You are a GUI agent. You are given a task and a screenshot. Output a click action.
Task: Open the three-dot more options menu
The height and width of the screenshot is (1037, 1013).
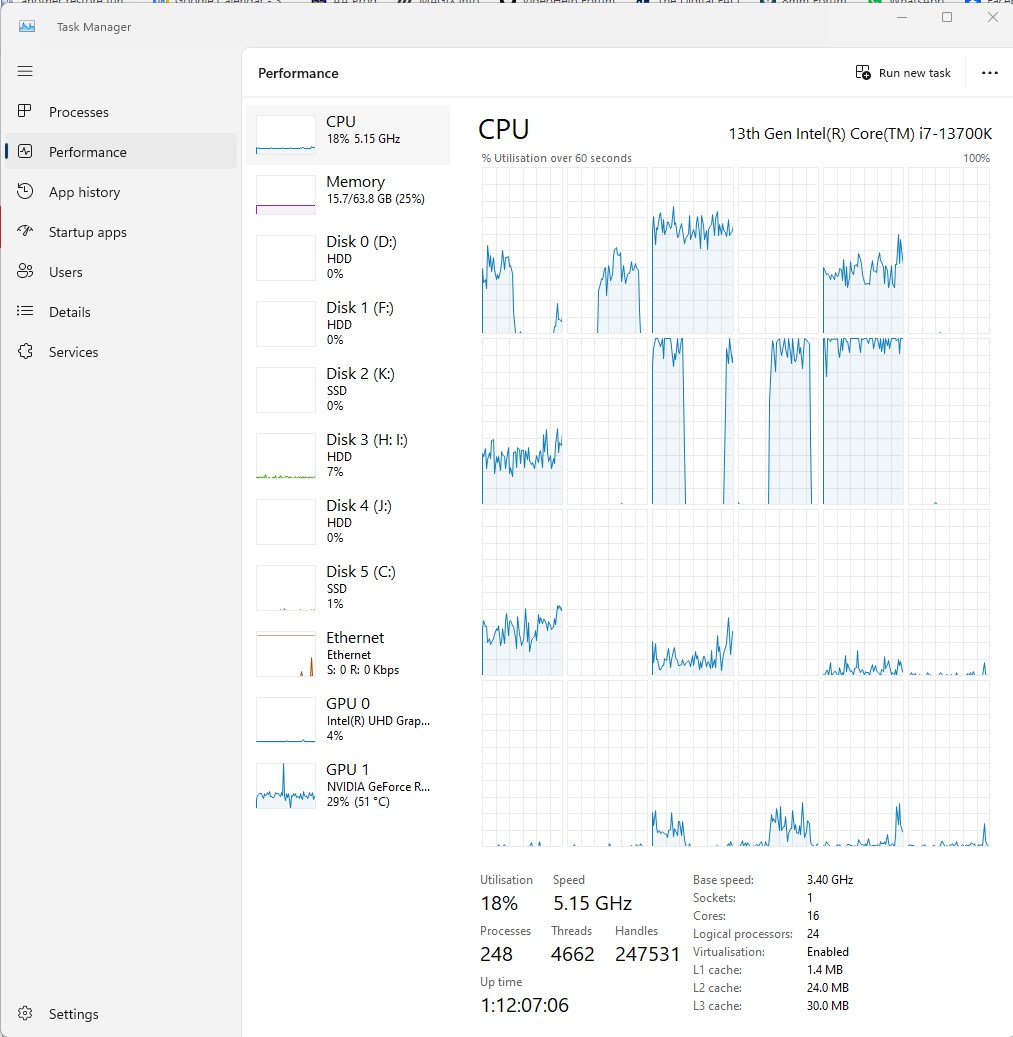tap(990, 73)
